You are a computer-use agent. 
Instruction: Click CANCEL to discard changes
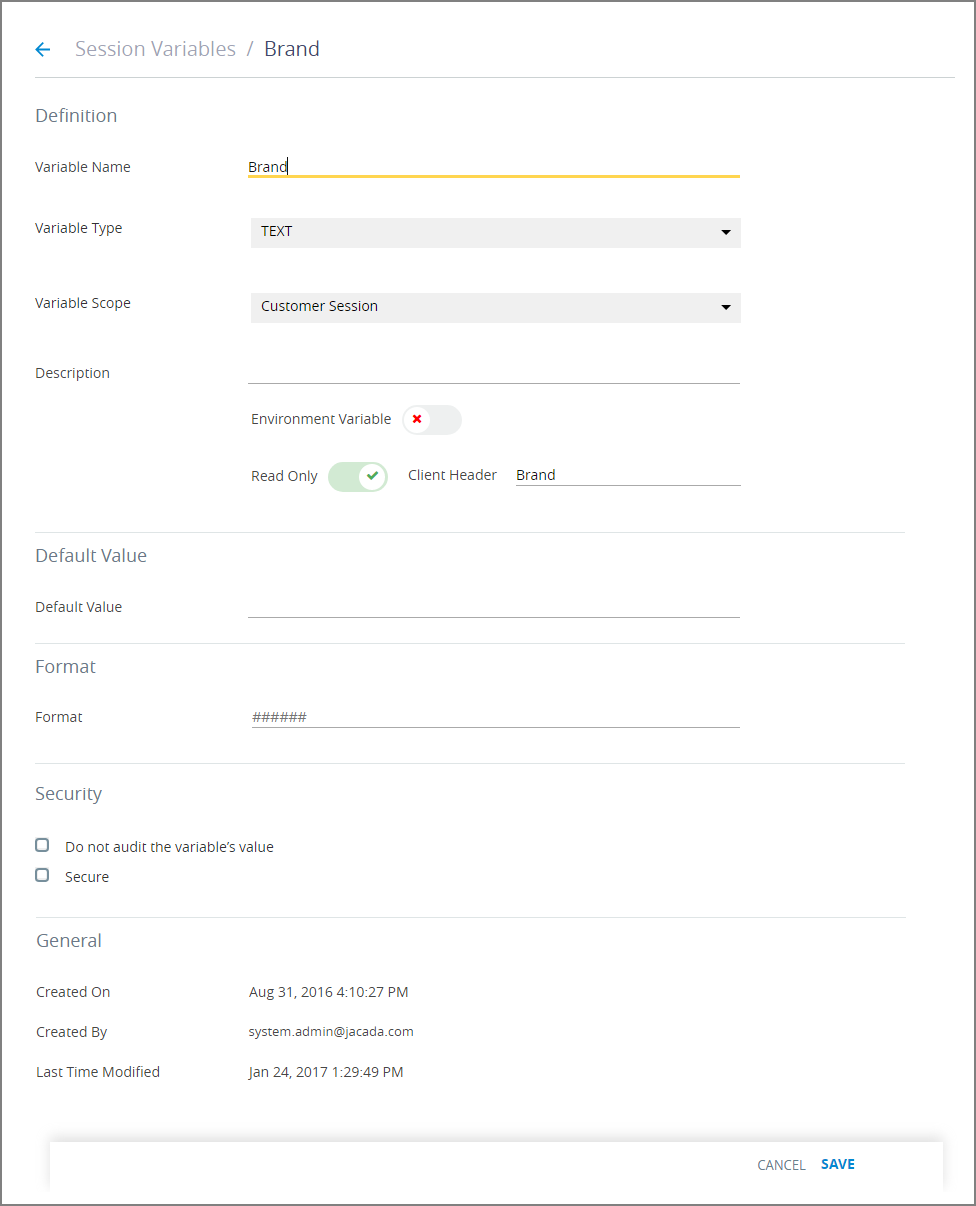(781, 1164)
